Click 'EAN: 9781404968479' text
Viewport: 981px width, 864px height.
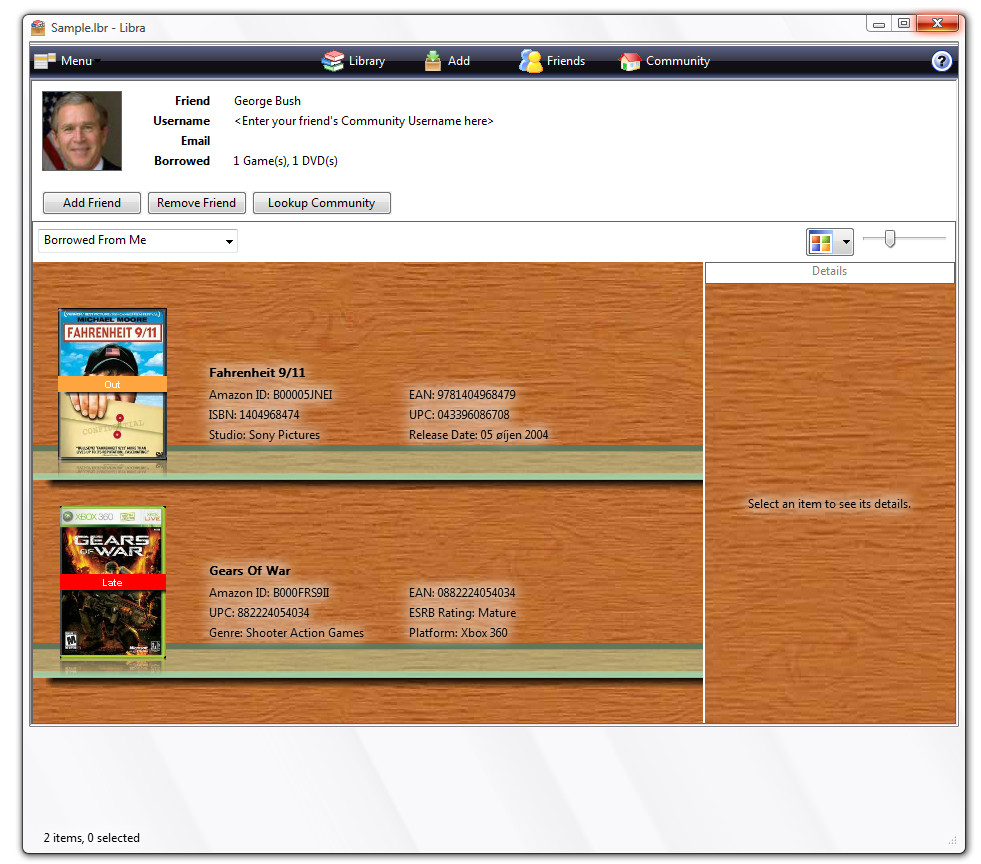(x=462, y=395)
